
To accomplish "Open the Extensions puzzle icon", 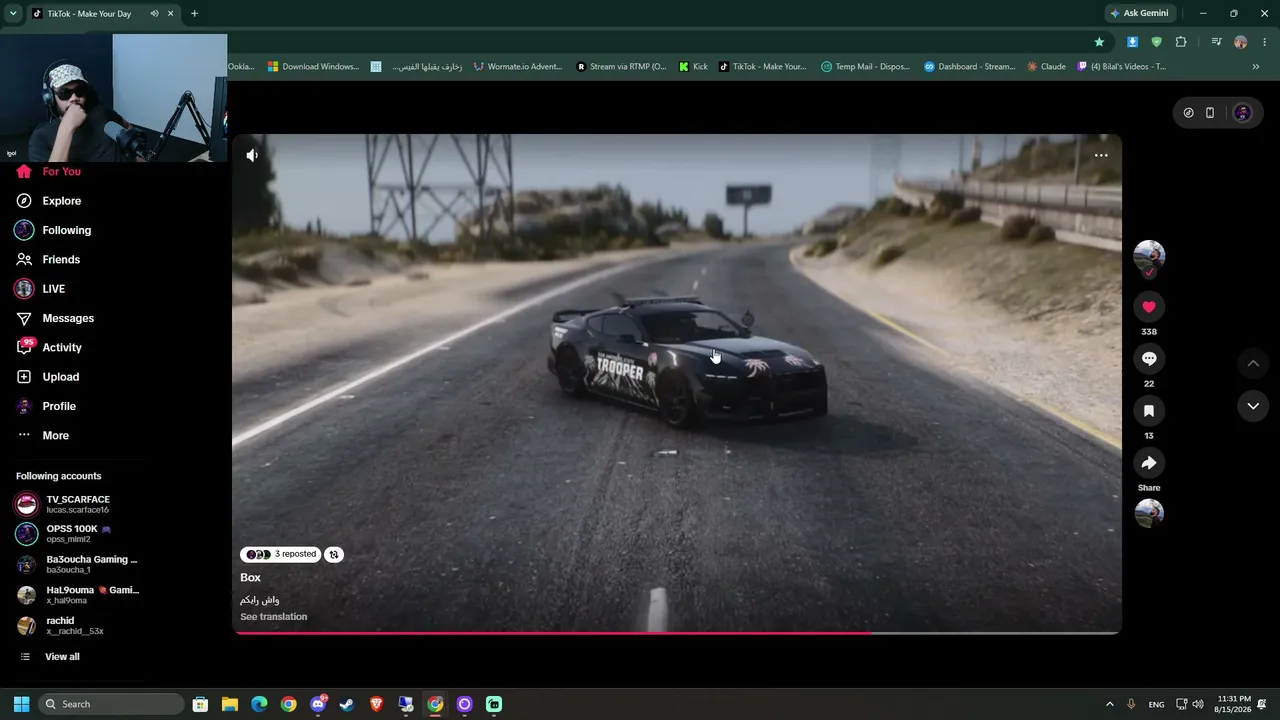I will pyautogui.click(x=1181, y=42).
